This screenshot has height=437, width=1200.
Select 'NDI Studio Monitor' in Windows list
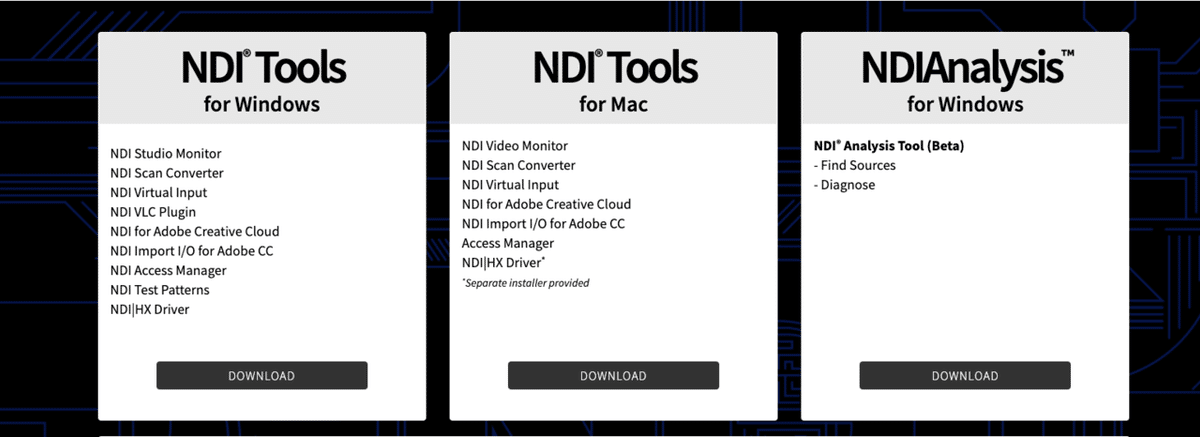[166, 153]
